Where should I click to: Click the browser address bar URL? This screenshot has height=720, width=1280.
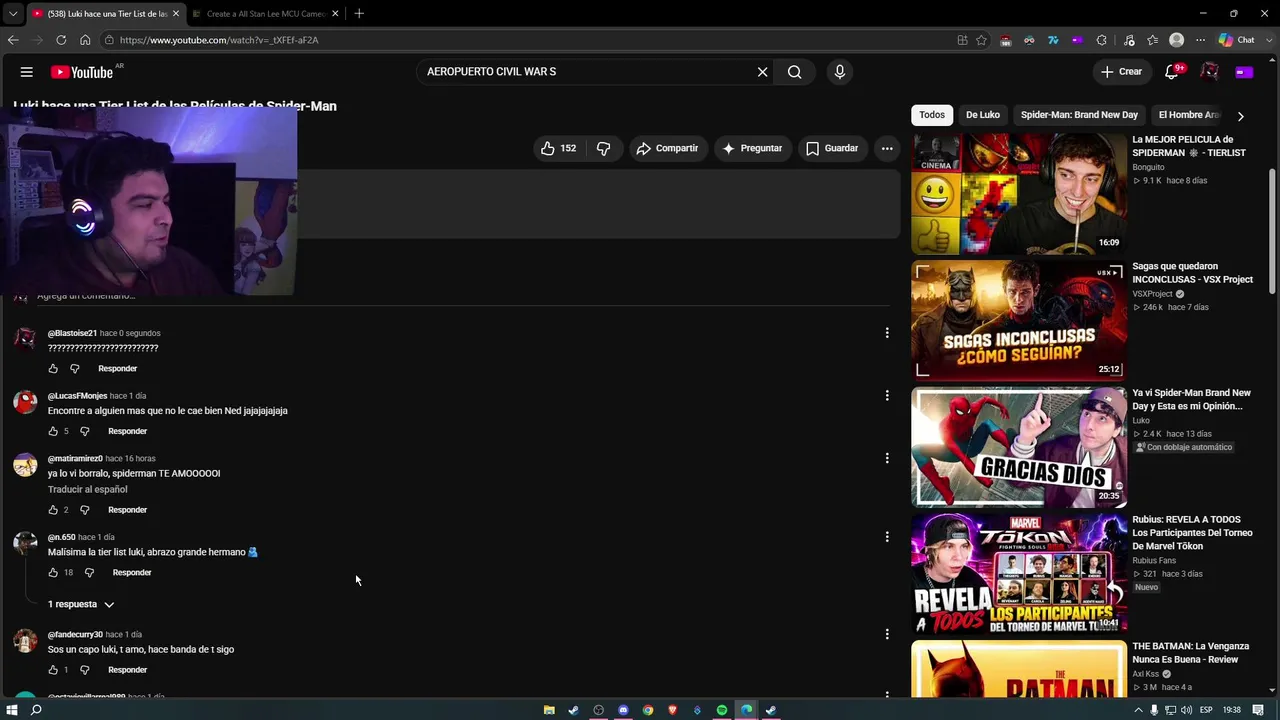click(x=219, y=40)
